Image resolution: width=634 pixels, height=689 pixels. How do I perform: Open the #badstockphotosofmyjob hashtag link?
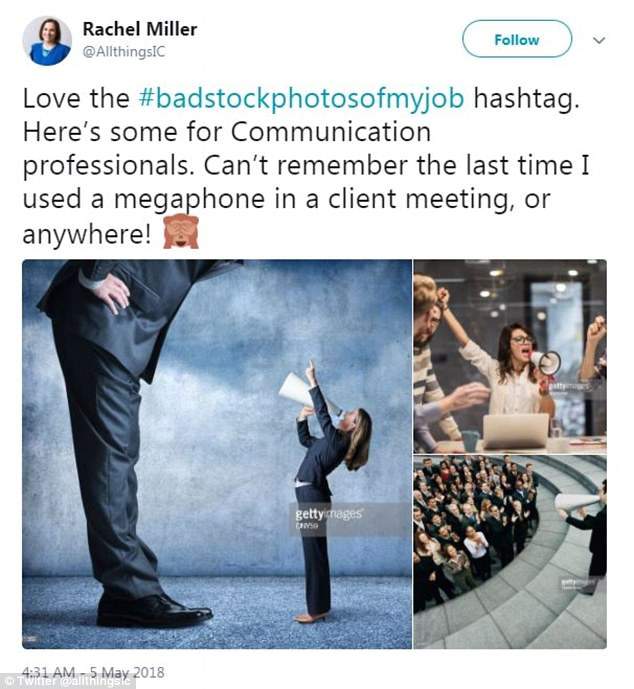coord(301,98)
